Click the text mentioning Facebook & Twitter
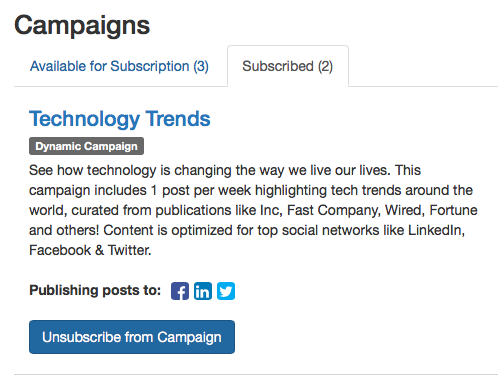This screenshot has width=498, height=385. pyautogui.click(x=90, y=250)
